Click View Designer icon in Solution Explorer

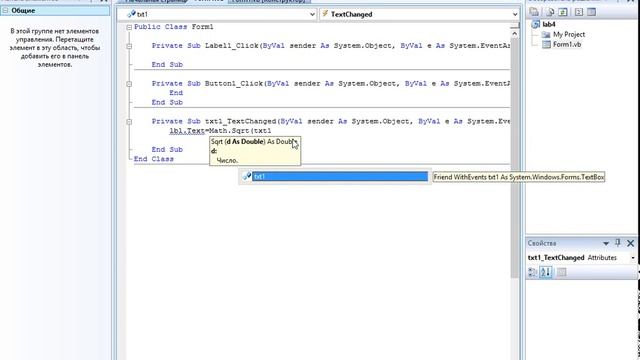[x=591, y=12]
